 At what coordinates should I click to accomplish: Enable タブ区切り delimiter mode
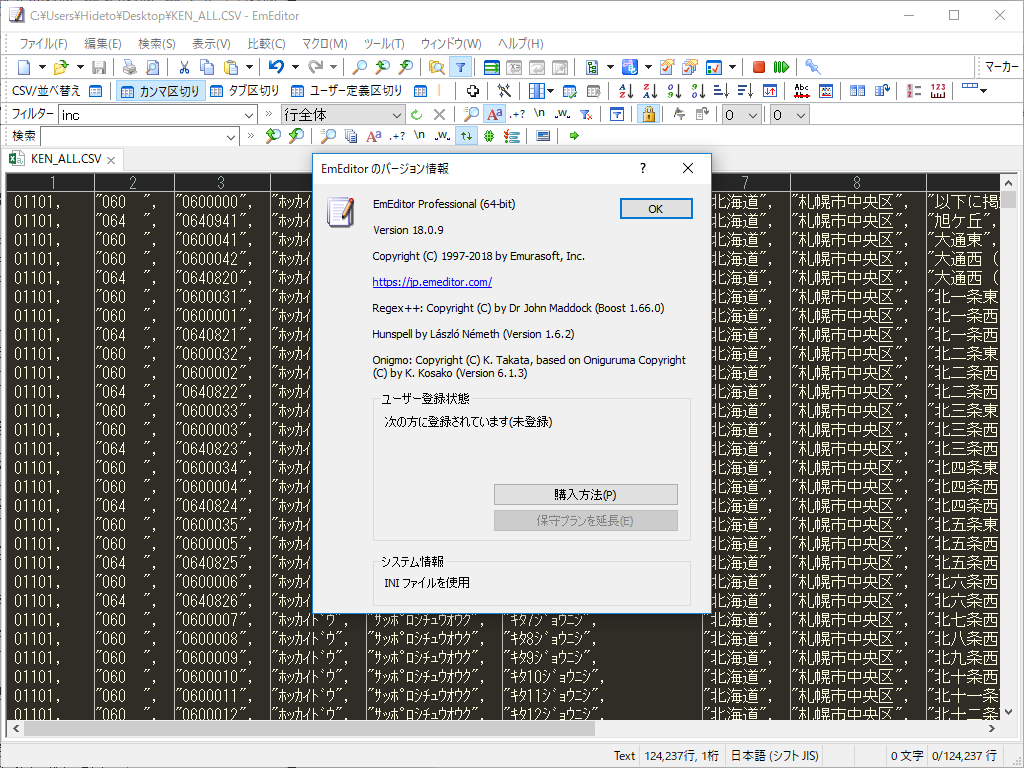coord(245,90)
